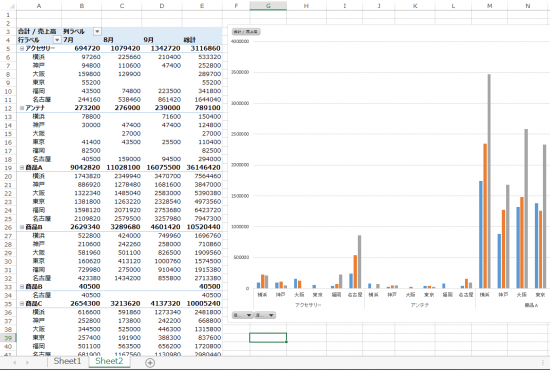Open second axis field dropdown below chart
This screenshot has height=370, width=550.
click(x=265, y=315)
